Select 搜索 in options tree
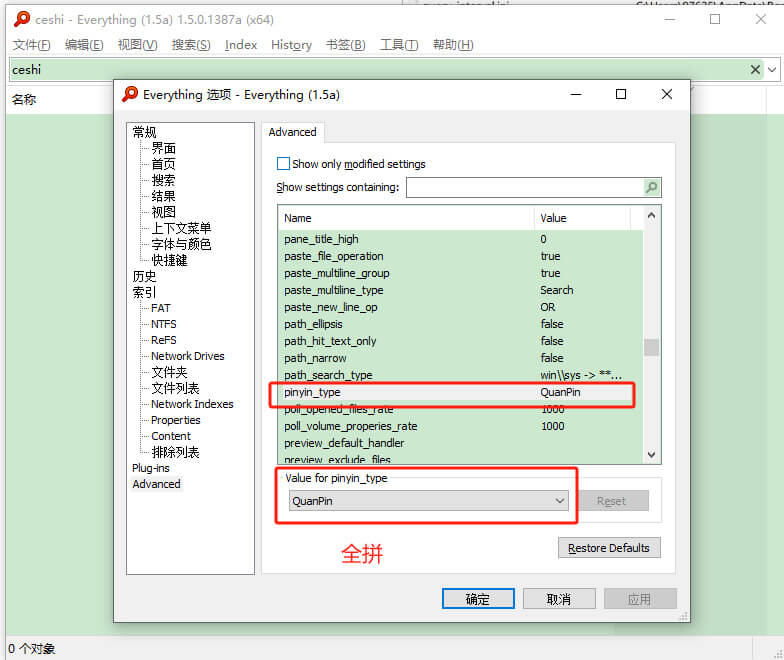The image size is (784, 660). (164, 180)
